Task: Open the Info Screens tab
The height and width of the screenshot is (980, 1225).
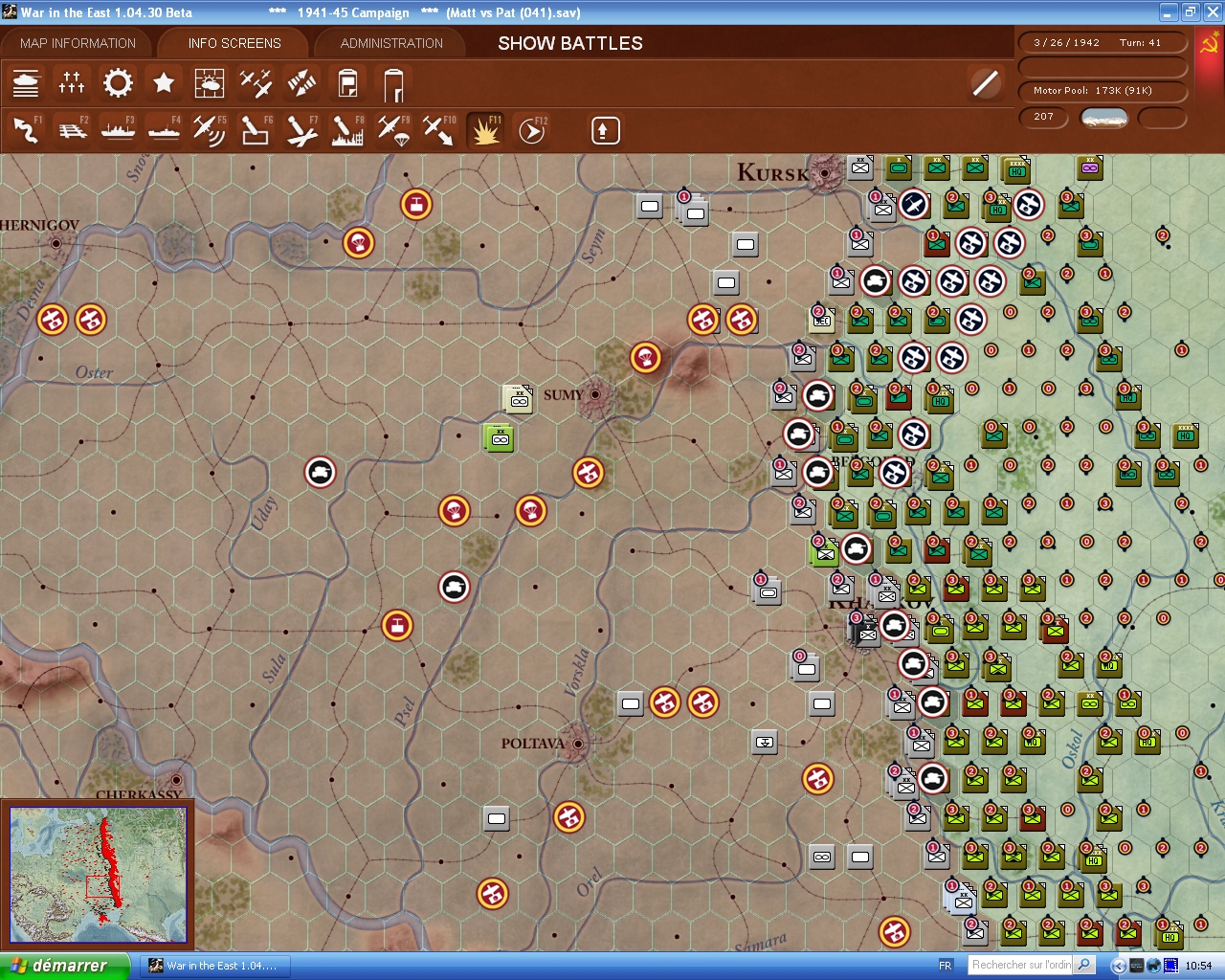Action: pyautogui.click(x=234, y=43)
